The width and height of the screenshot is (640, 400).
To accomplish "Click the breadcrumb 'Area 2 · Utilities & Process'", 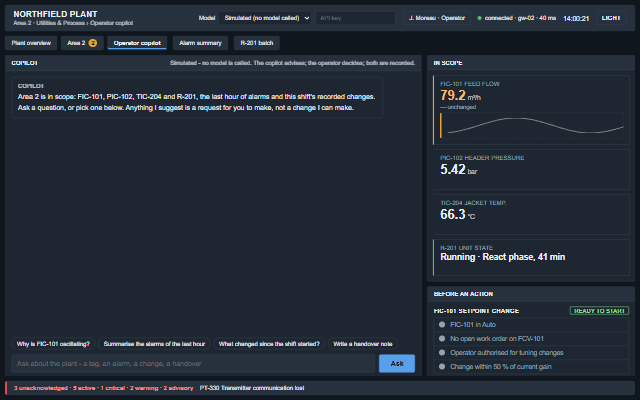I will click(49, 23).
